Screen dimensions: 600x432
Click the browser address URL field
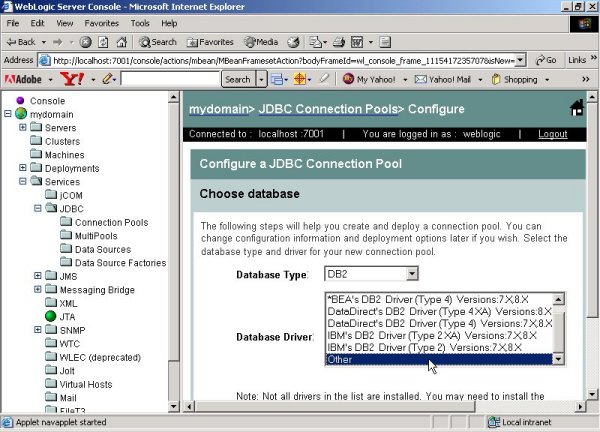(x=283, y=60)
